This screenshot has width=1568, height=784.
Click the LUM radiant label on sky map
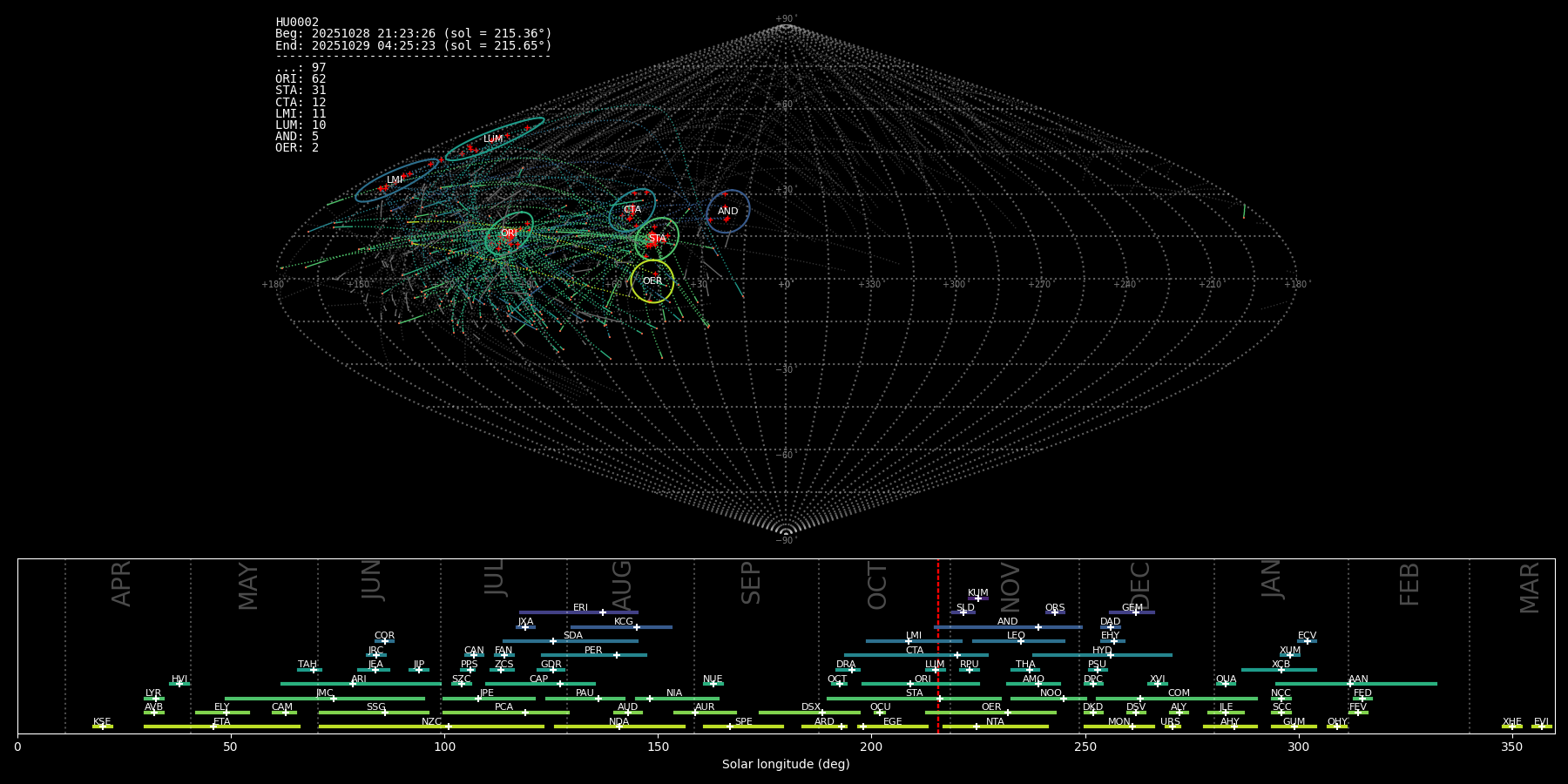click(493, 139)
